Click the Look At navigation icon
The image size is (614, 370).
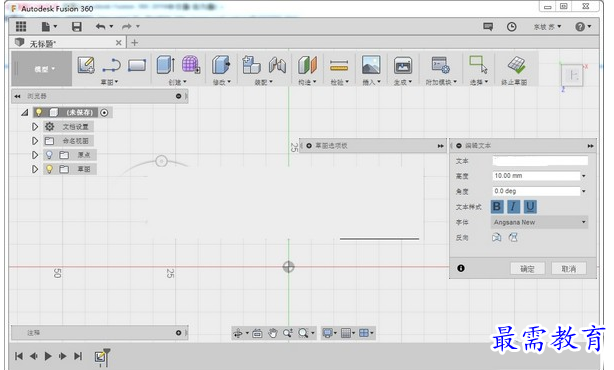257,333
